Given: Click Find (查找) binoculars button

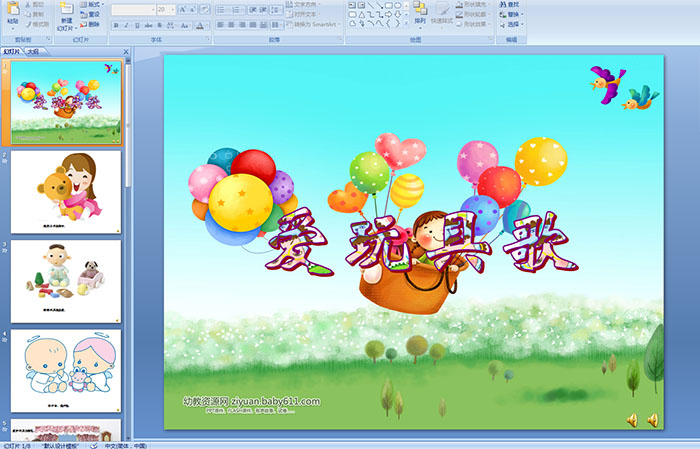Looking at the screenshot, I should pos(509,4).
